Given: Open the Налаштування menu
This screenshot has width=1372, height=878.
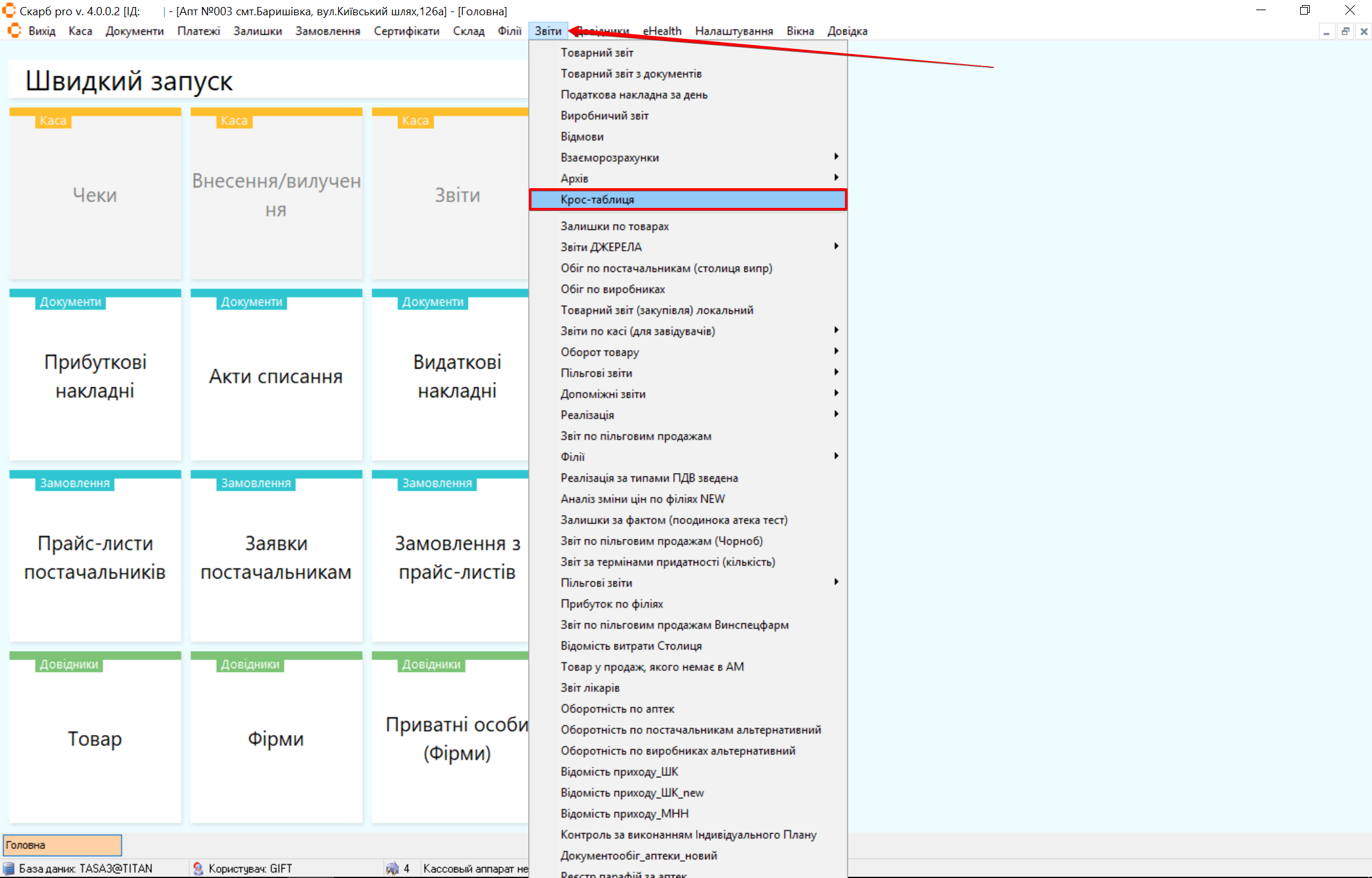Looking at the screenshot, I should pyautogui.click(x=733, y=31).
